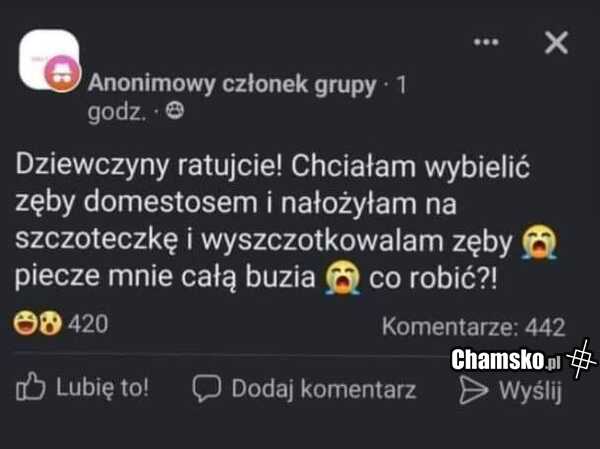Viewport: 600px width, 449px height.
Task: Open Anonimowy członek grupy profile name
Action: click(x=232, y=83)
